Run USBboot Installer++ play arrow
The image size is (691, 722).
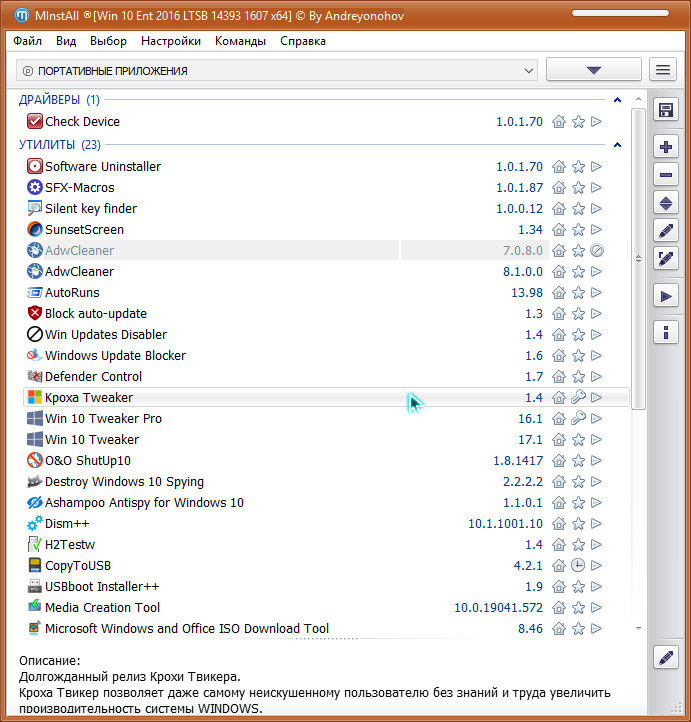(597, 587)
